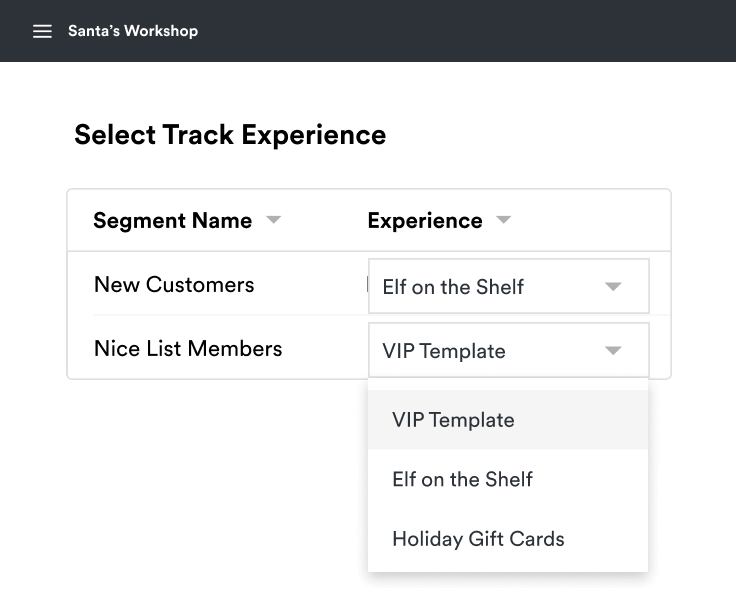
Task: Click the Experience column header text
Action: (424, 221)
